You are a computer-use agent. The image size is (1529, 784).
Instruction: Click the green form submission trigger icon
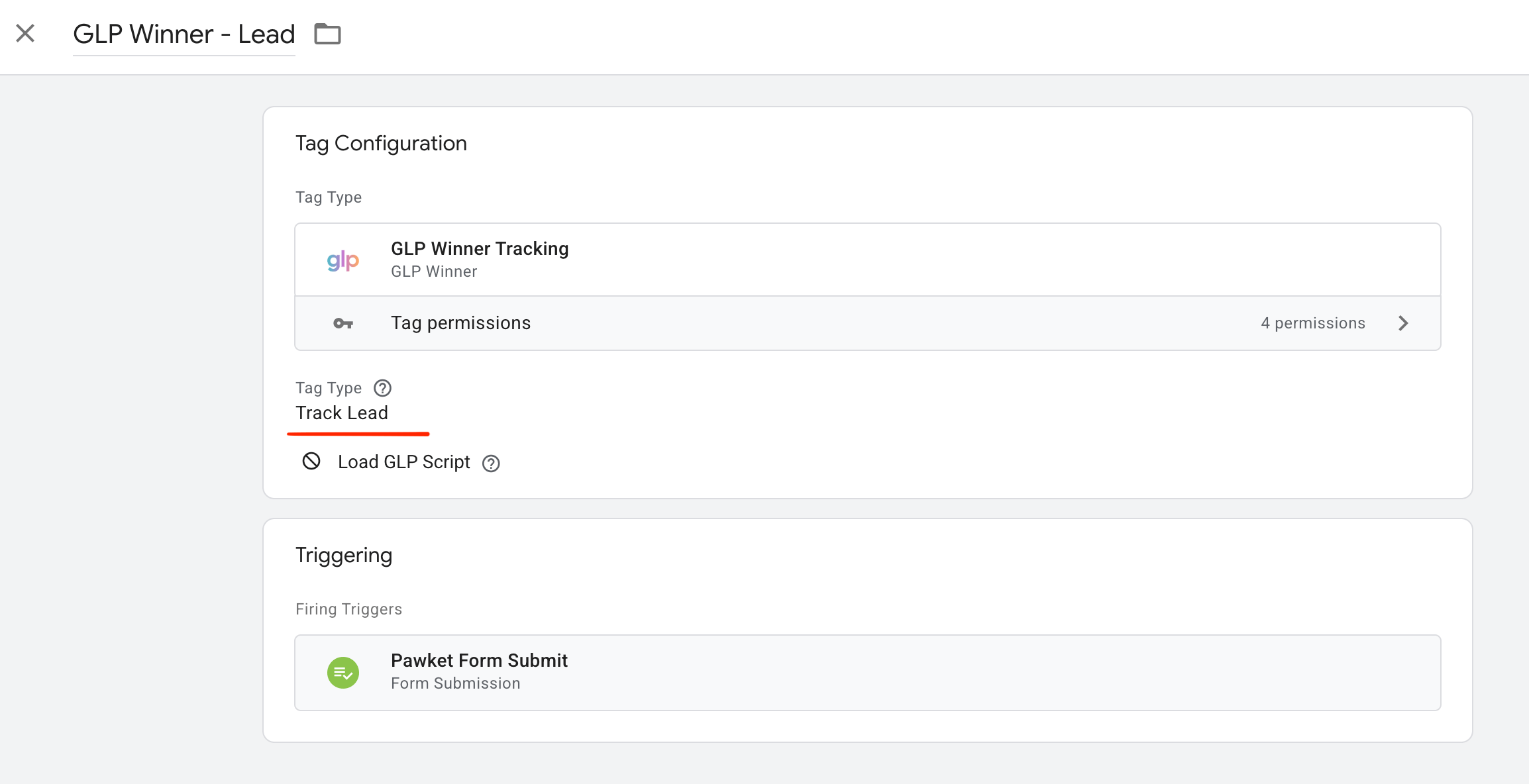343,673
